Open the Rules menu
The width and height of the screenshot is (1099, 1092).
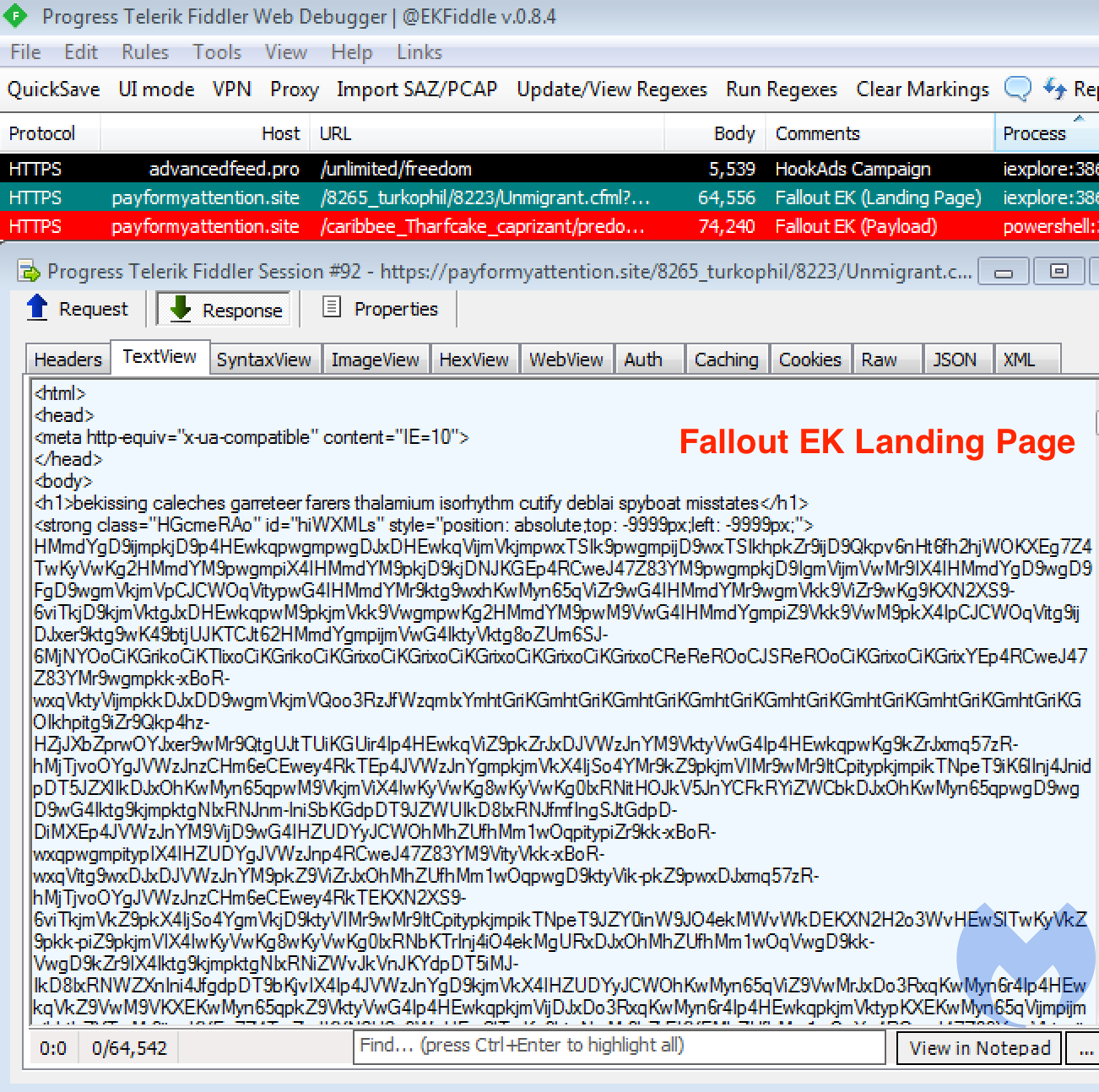[144, 52]
